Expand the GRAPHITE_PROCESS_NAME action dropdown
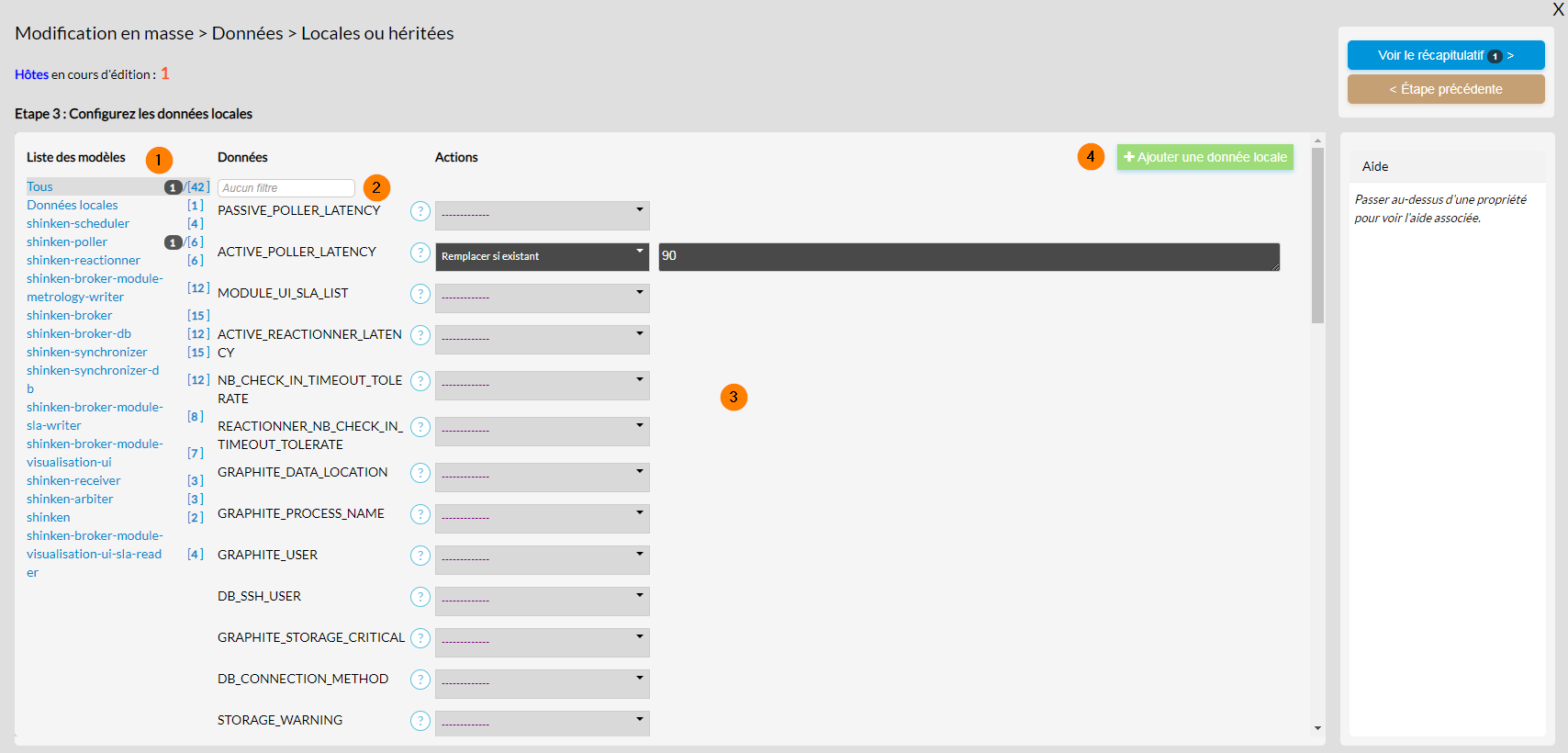Image resolution: width=1568 pixels, height=753 pixels. 542,518
